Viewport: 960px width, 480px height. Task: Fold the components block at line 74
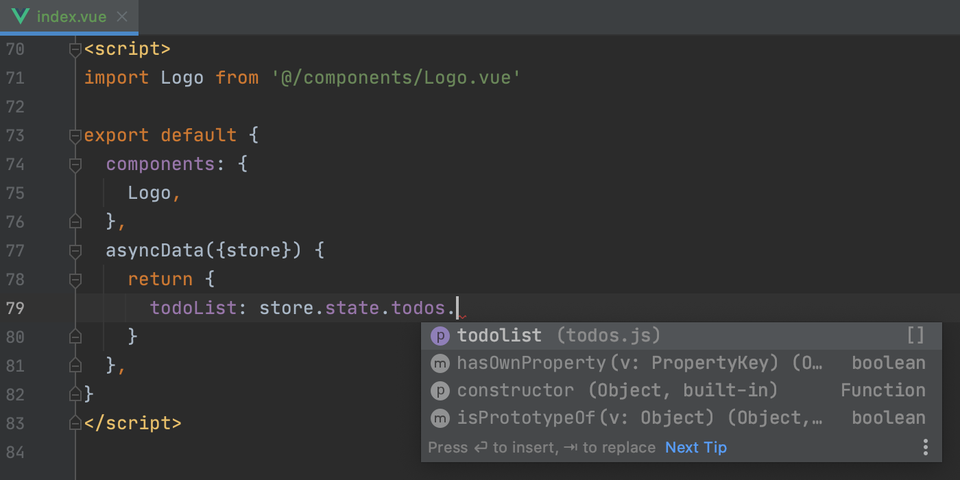click(x=74, y=164)
